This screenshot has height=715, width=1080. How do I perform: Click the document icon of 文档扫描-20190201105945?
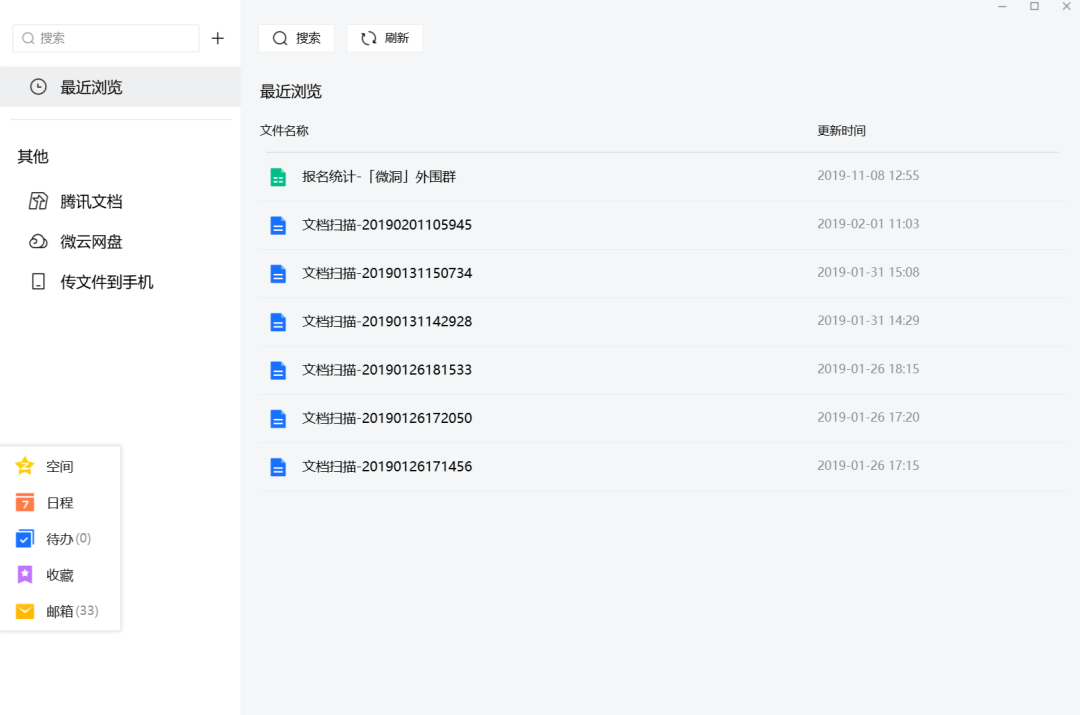pos(278,225)
